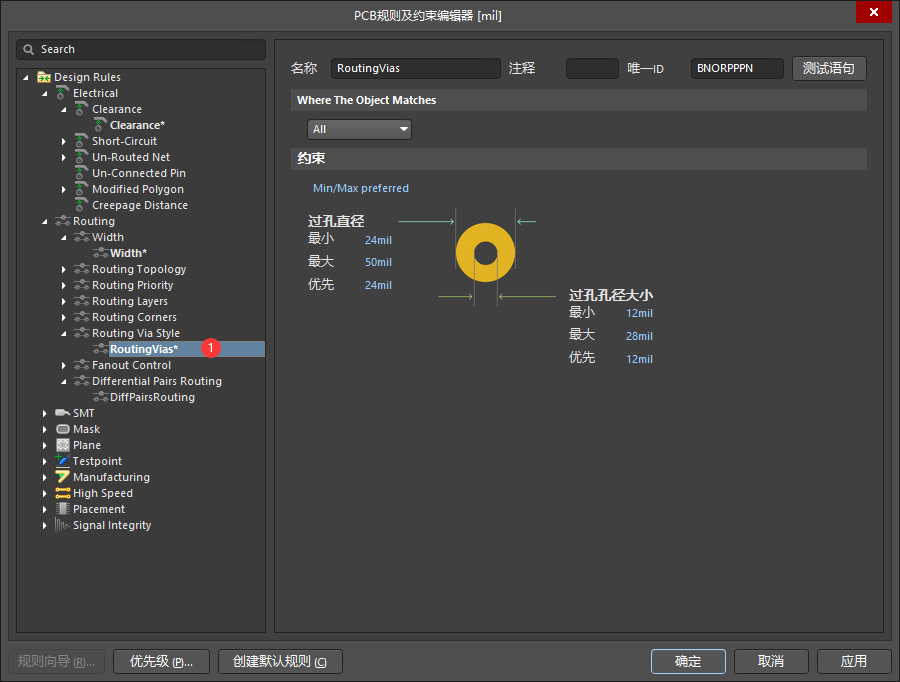Image resolution: width=900 pixels, height=682 pixels.
Task: Edit via diameter minimum 24mil value
Action: 378,240
